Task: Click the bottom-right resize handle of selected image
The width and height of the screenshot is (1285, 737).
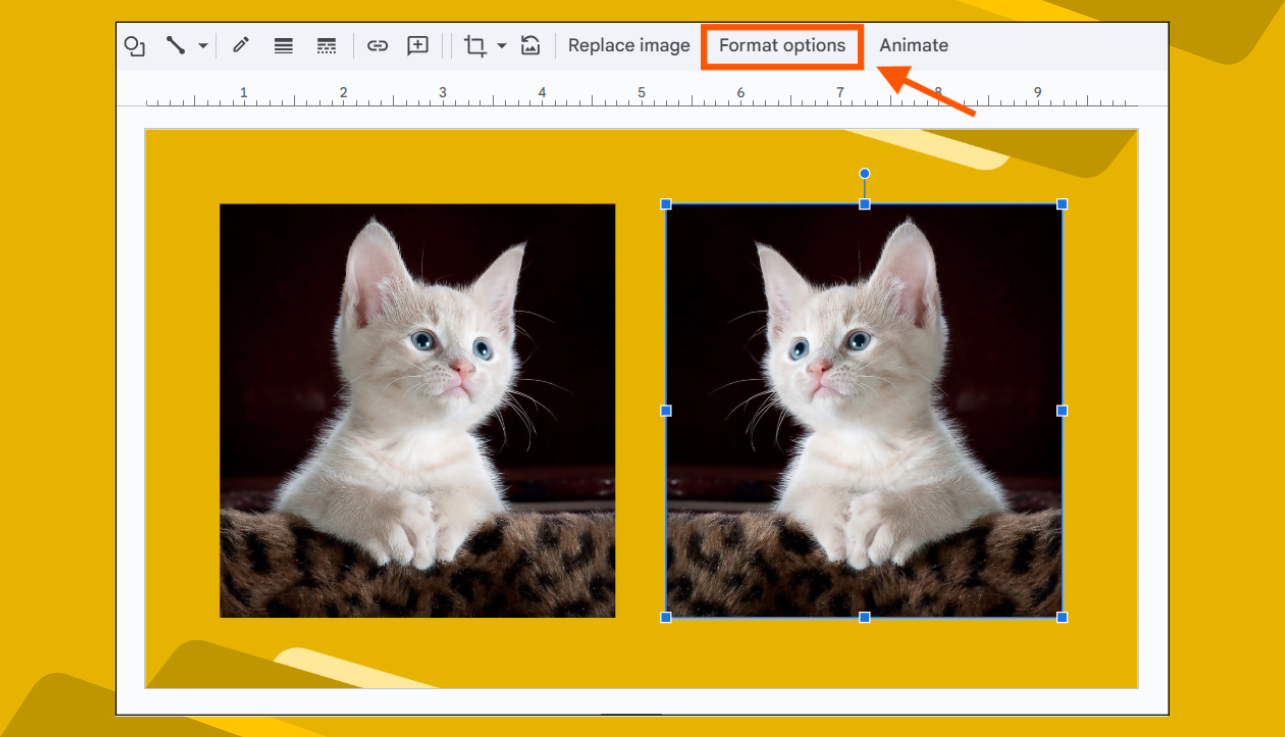Action: coord(1062,617)
